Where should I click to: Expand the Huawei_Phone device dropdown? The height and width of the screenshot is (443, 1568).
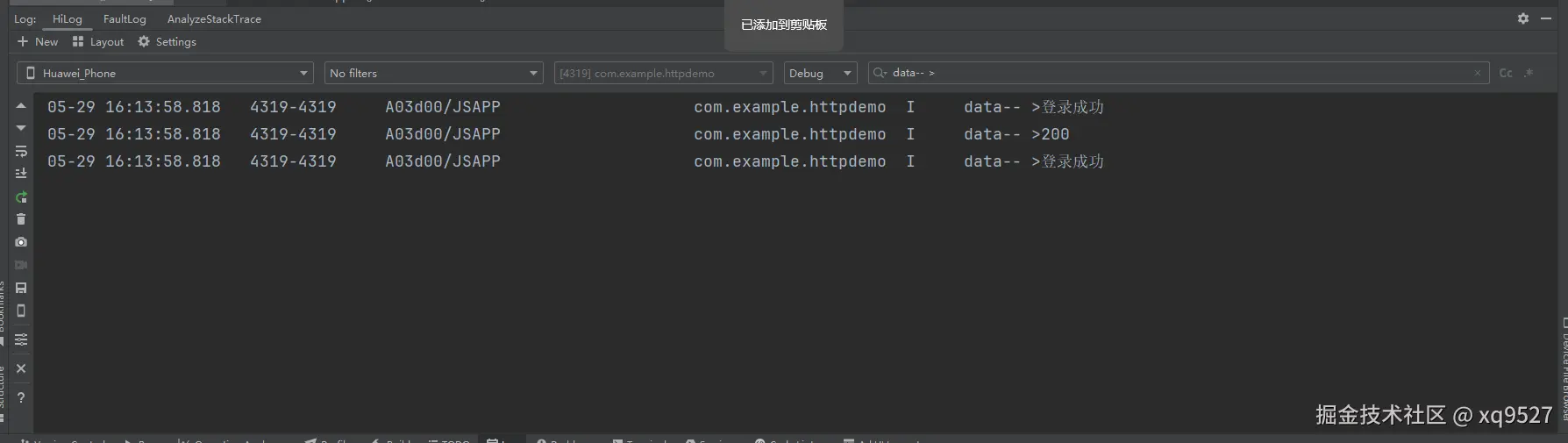click(165, 73)
